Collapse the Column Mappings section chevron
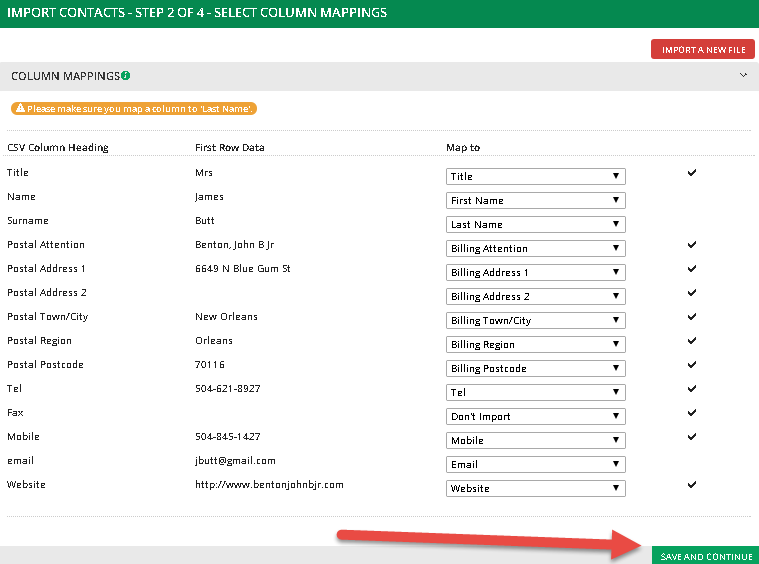759x564 pixels. click(742, 75)
